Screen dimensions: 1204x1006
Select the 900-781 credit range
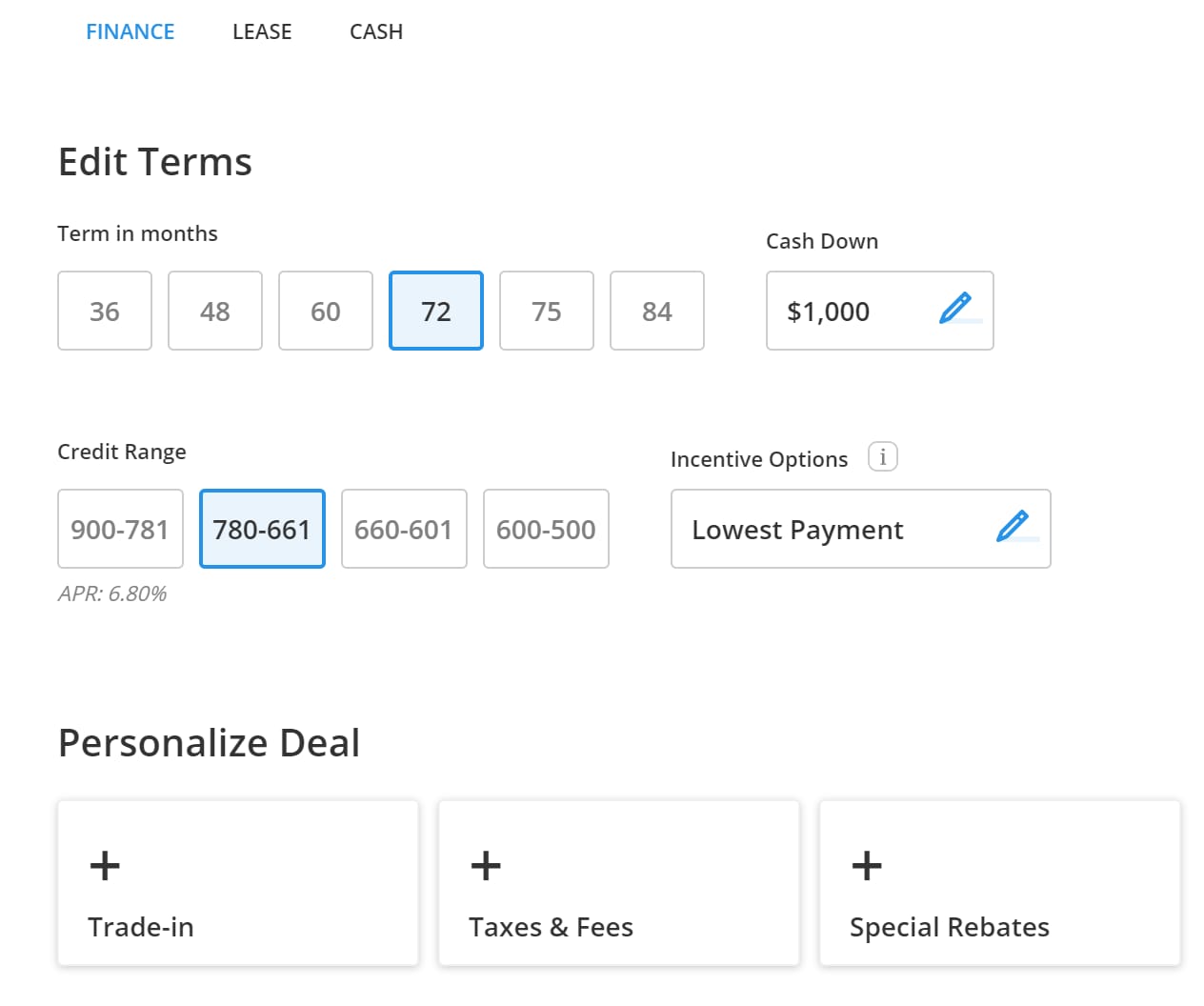pos(120,530)
